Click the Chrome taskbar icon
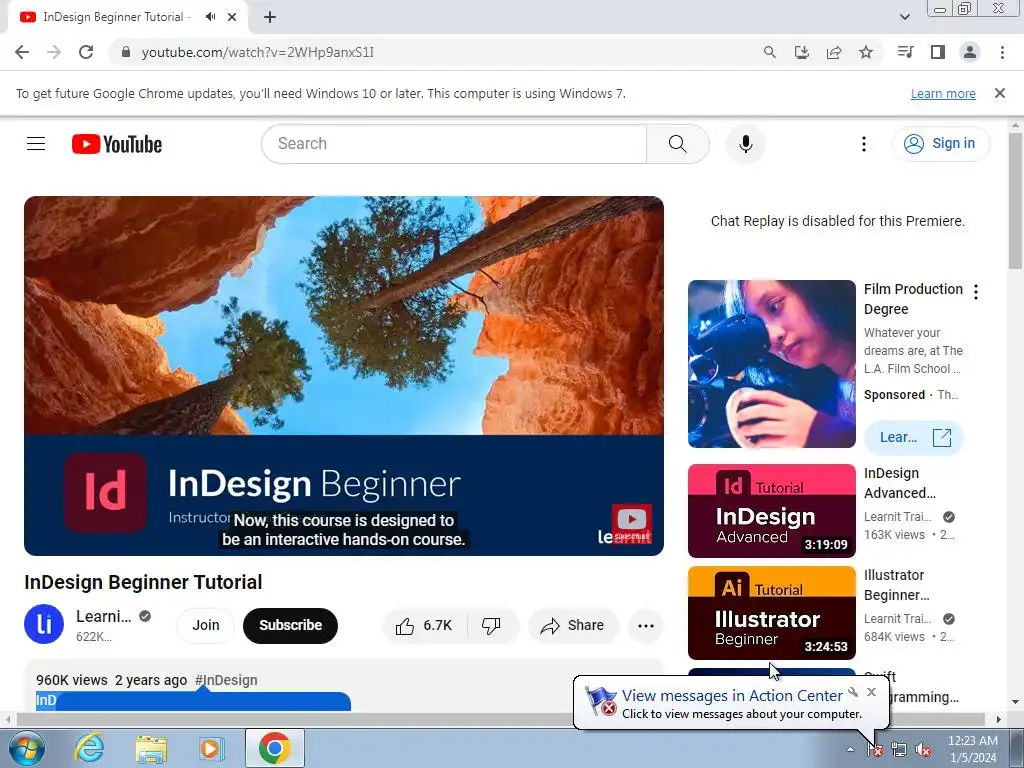This screenshot has height=768, width=1024. pos(274,748)
